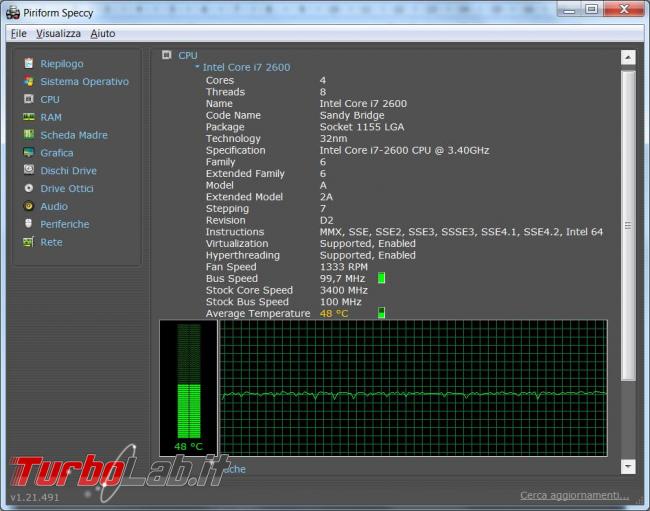The width and height of the screenshot is (650, 511).
Task: Select the 32nm technology value
Action: point(333,138)
